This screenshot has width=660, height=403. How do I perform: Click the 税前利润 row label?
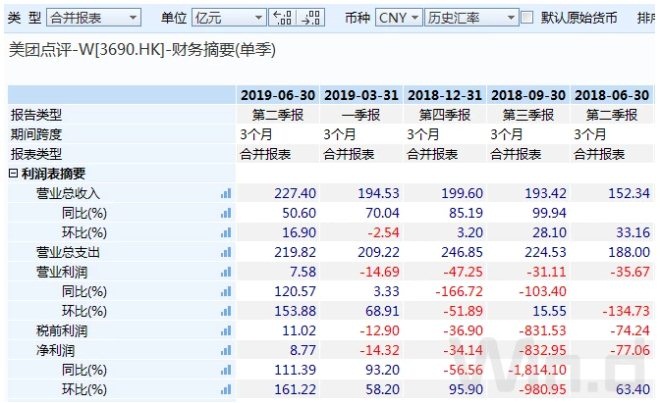click(x=62, y=331)
